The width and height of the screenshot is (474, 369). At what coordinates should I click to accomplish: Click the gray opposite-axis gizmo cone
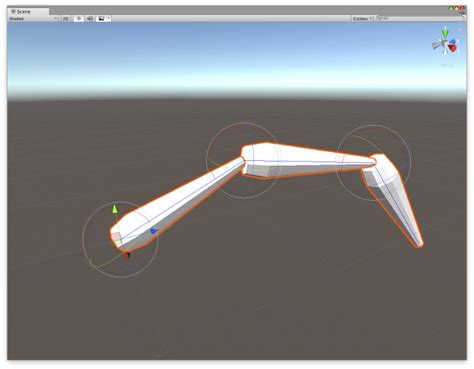[437, 45]
